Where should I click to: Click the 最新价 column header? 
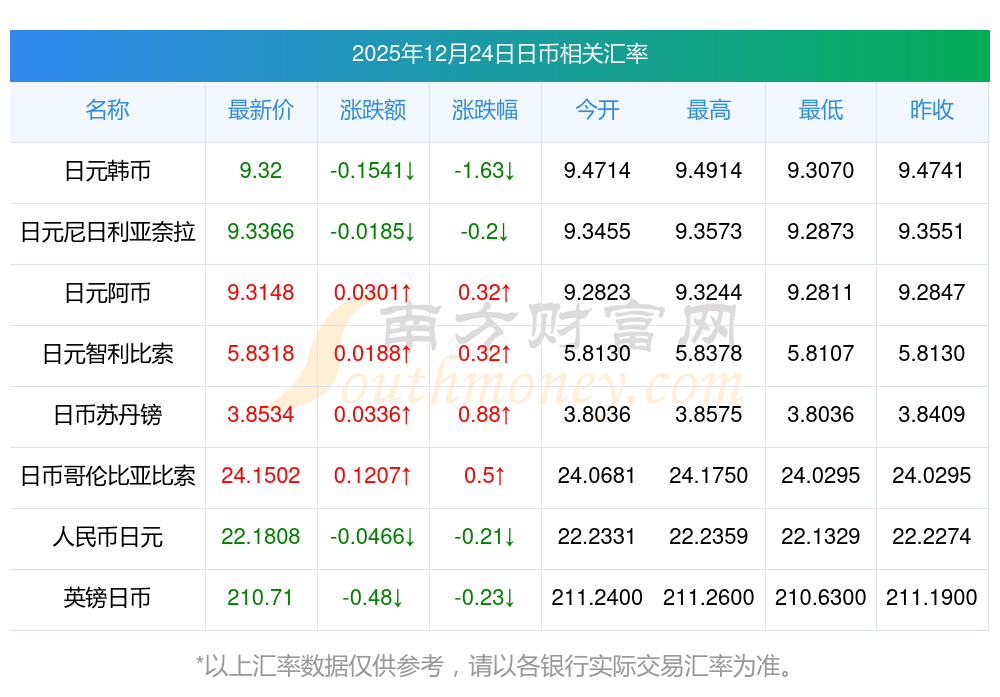(260, 110)
